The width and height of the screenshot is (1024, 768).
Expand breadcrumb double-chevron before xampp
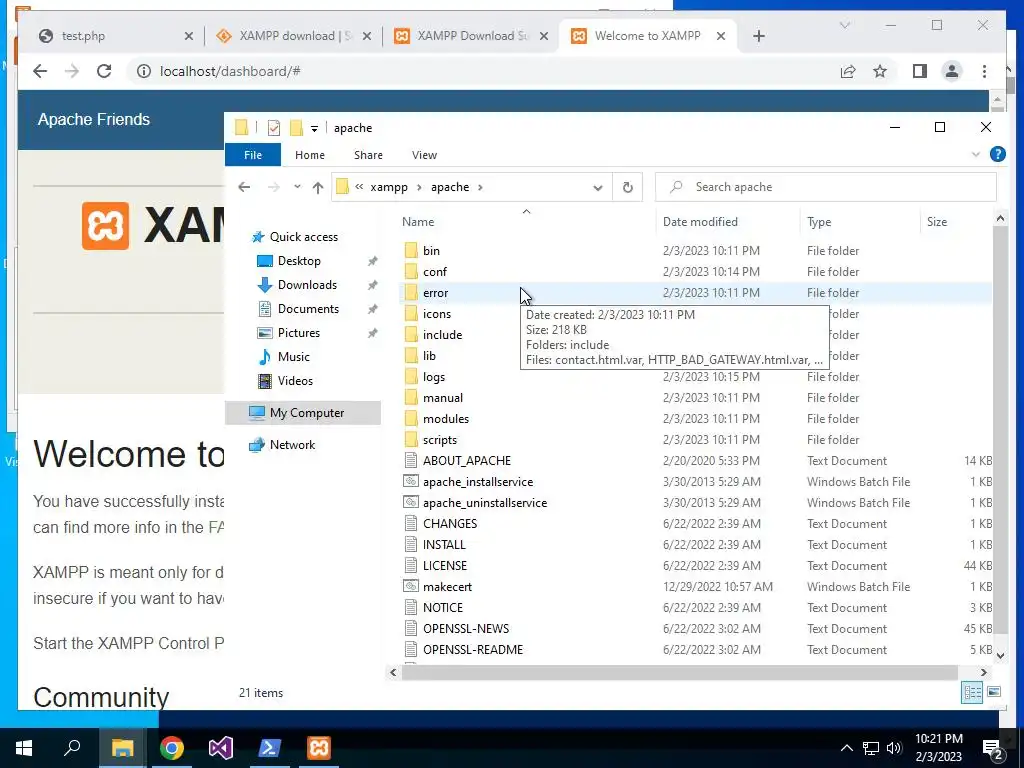pyautogui.click(x=359, y=187)
